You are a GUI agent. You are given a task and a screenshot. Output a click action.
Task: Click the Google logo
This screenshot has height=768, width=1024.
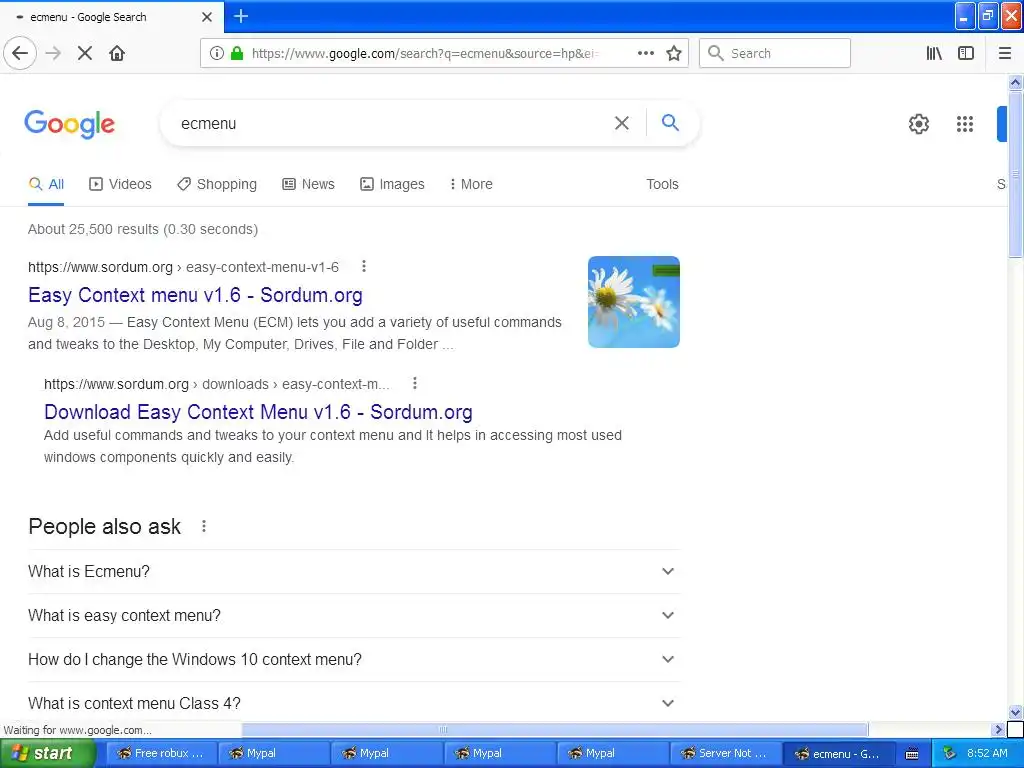70,124
